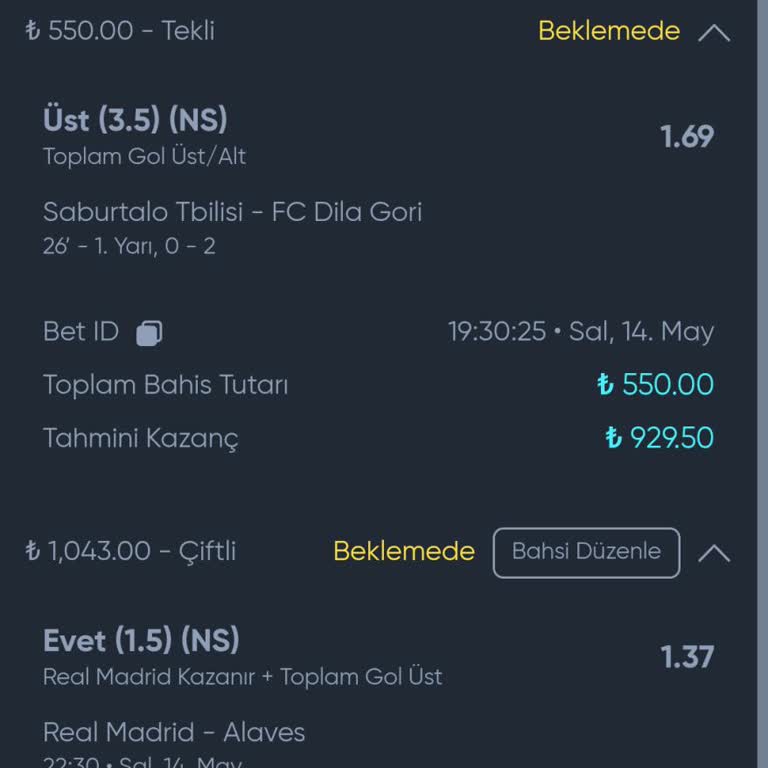Collapse the ₺1,043.00 Çiftli bet slip
The image size is (768, 768).
pyautogui.click(x=714, y=552)
